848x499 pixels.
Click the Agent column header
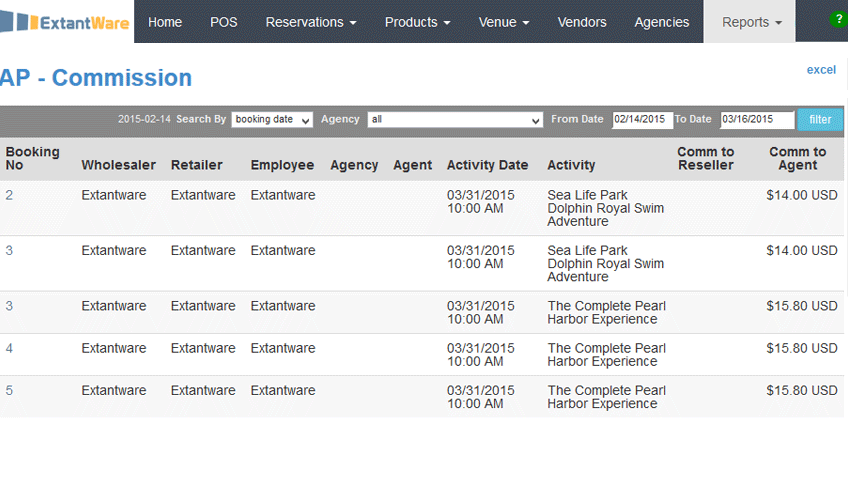413,165
